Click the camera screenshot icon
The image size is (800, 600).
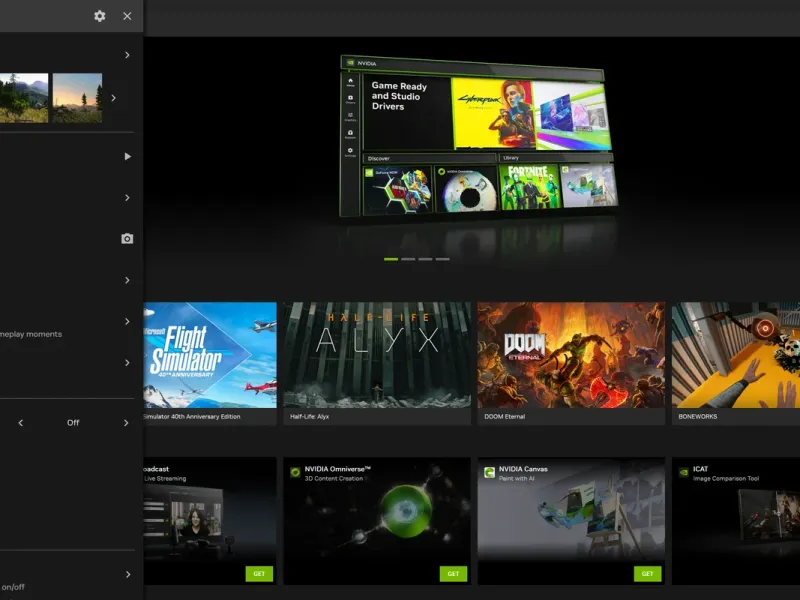[127, 239]
